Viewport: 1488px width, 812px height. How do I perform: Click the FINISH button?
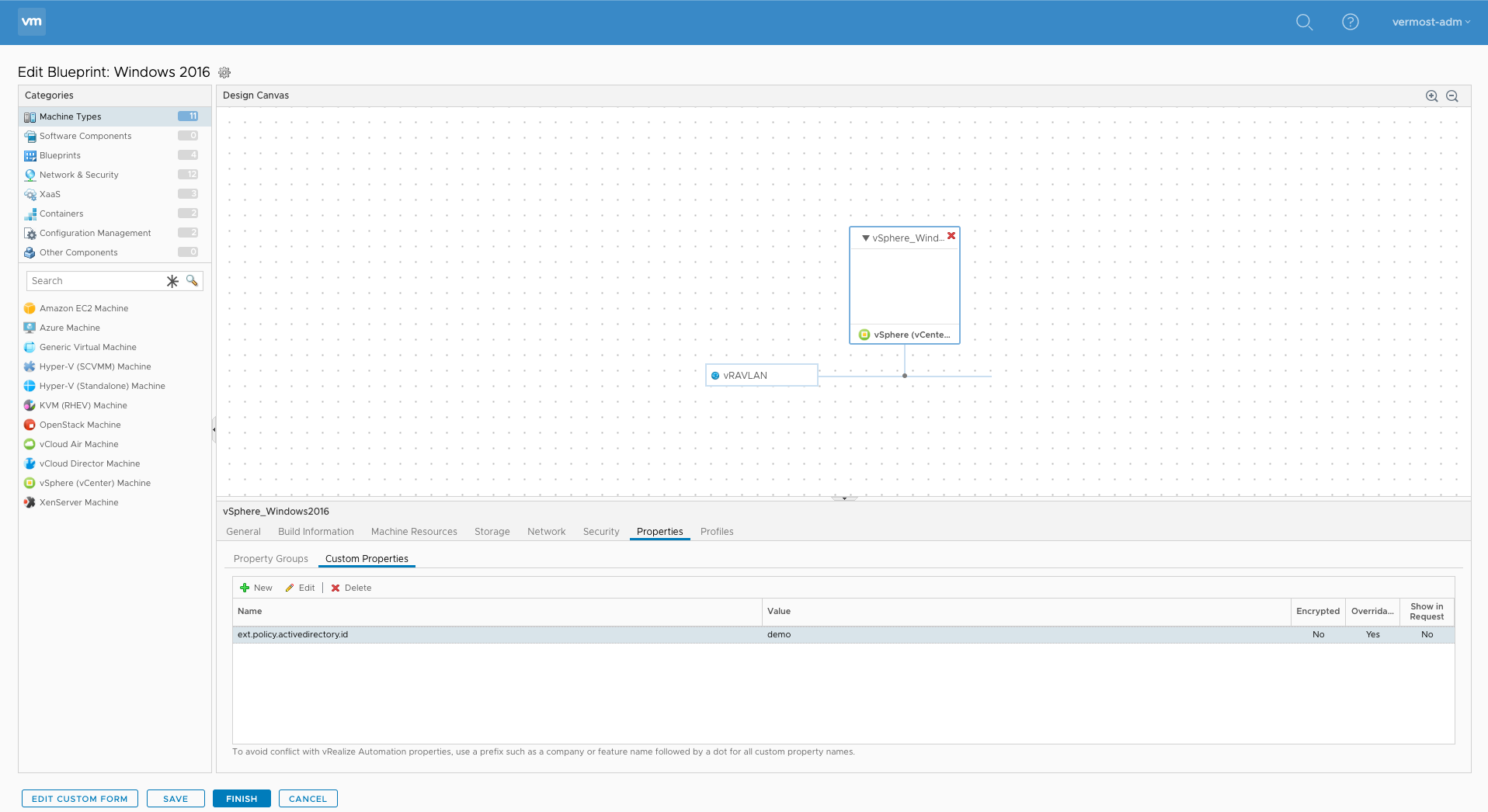(242, 799)
